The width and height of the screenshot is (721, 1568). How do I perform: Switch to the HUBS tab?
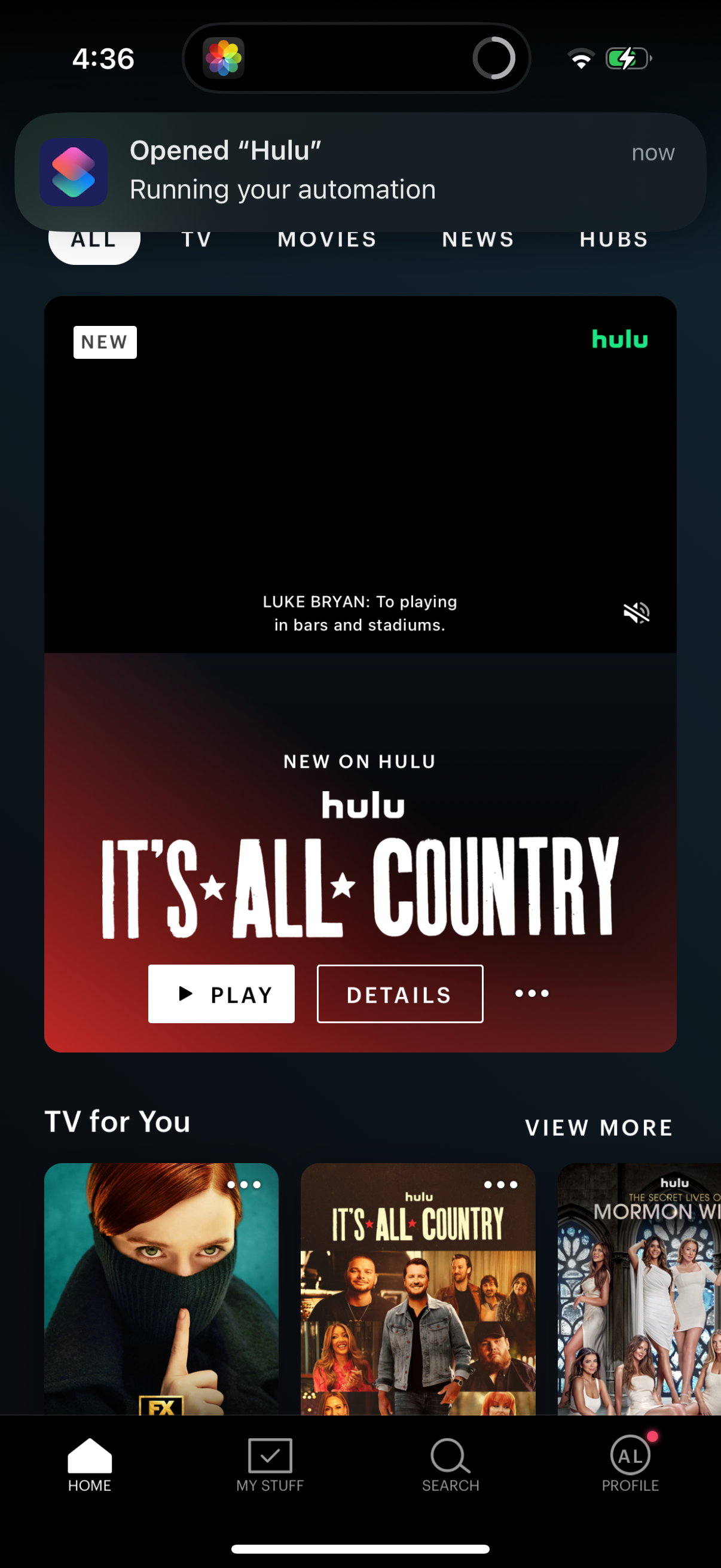click(614, 240)
